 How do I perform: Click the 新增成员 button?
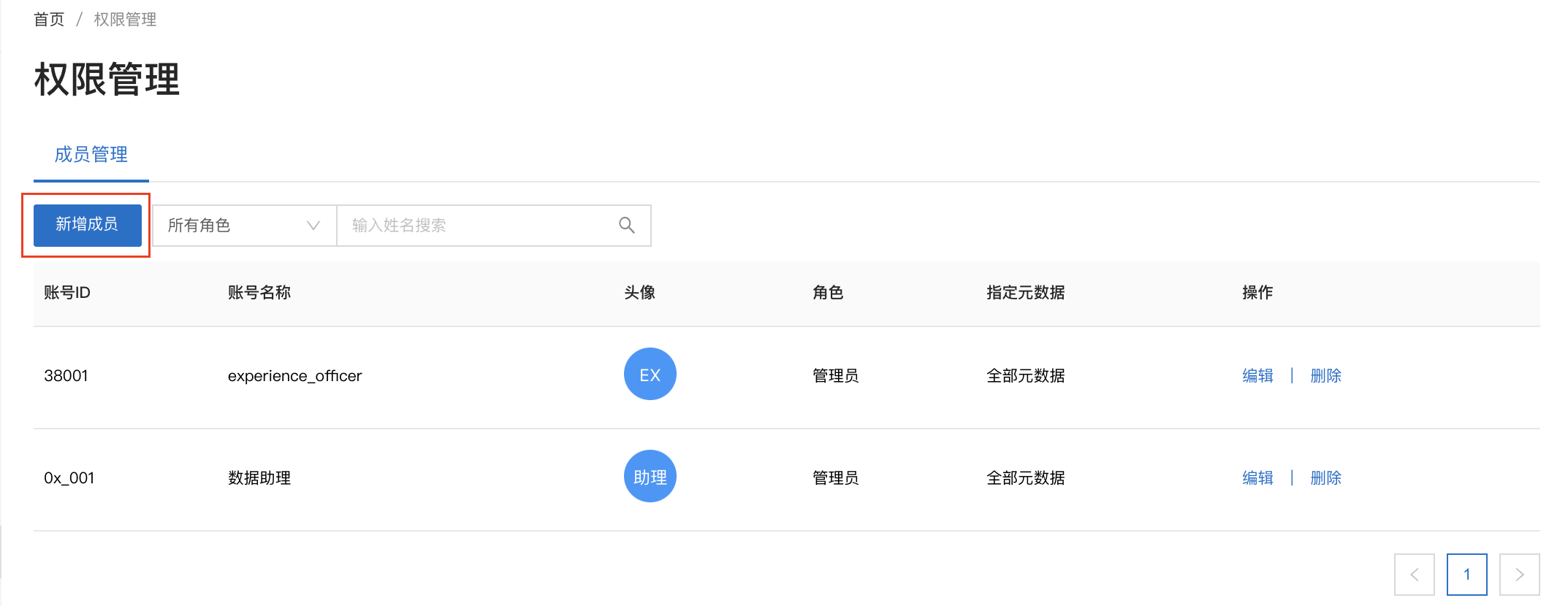click(x=88, y=225)
